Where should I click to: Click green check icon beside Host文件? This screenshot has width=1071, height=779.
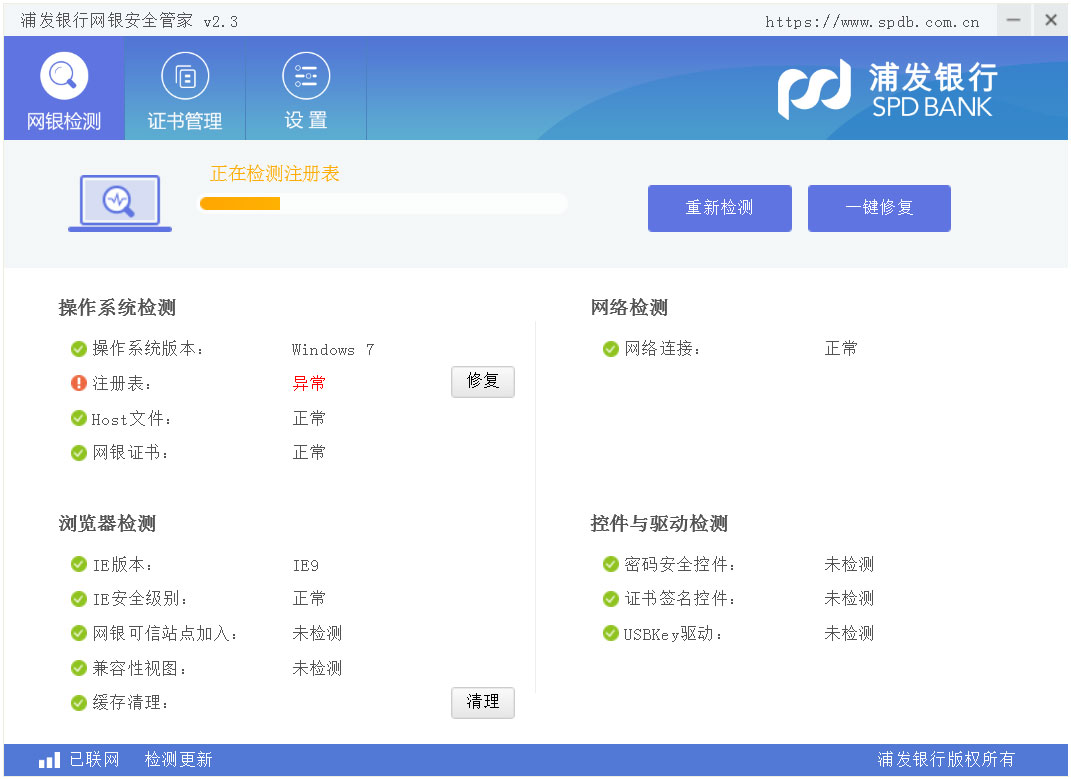(79, 418)
